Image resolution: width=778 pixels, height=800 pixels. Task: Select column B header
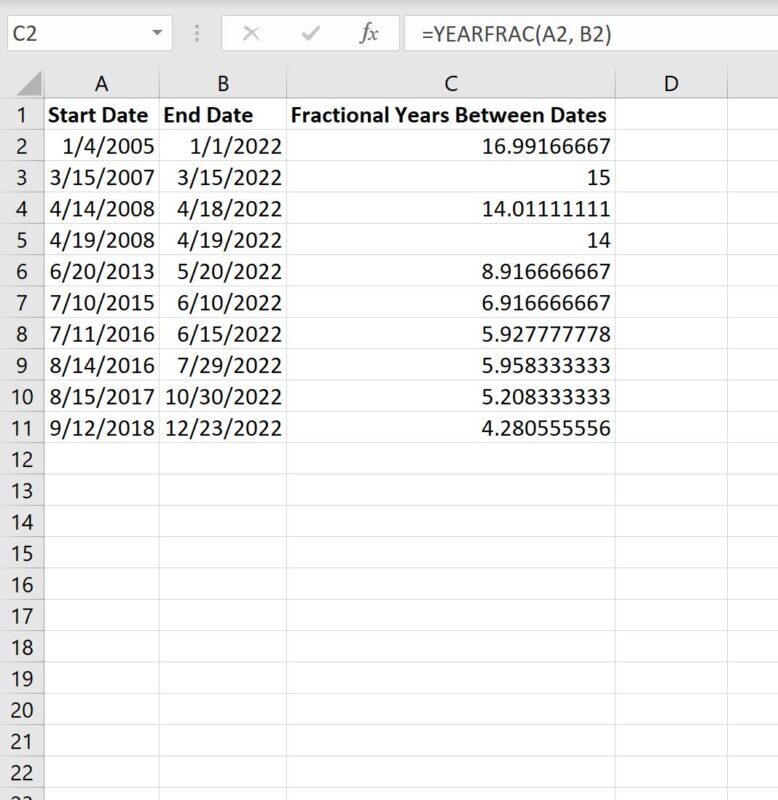tap(222, 83)
